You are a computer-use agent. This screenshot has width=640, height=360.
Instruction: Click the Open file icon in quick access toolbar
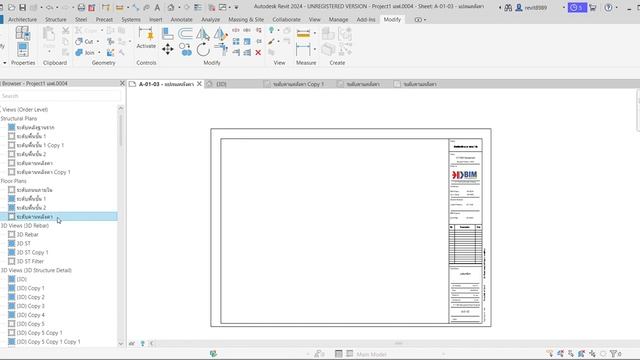[11, 7]
